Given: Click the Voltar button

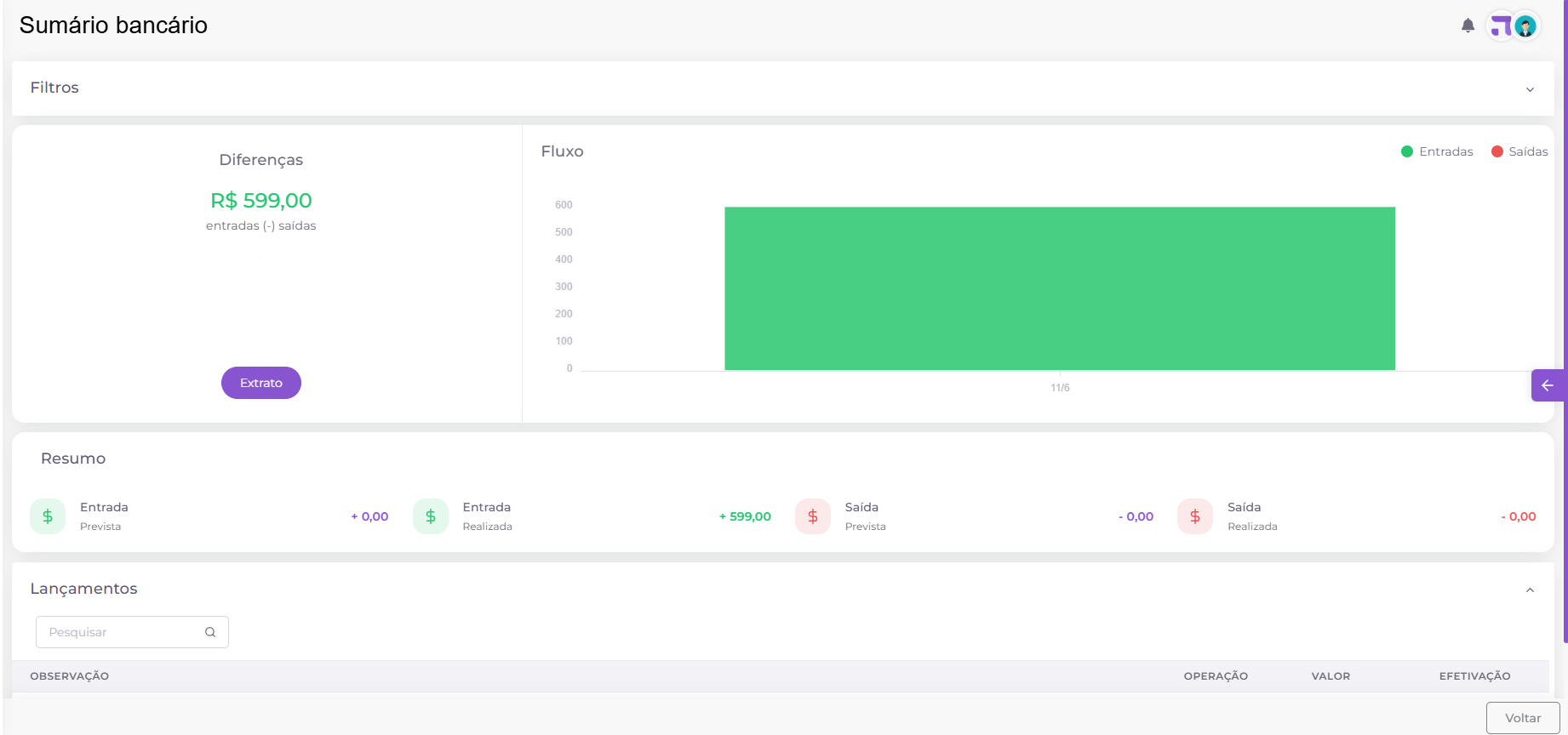Looking at the screenshot, I should pyautogui.click(x=1523, y=718).
